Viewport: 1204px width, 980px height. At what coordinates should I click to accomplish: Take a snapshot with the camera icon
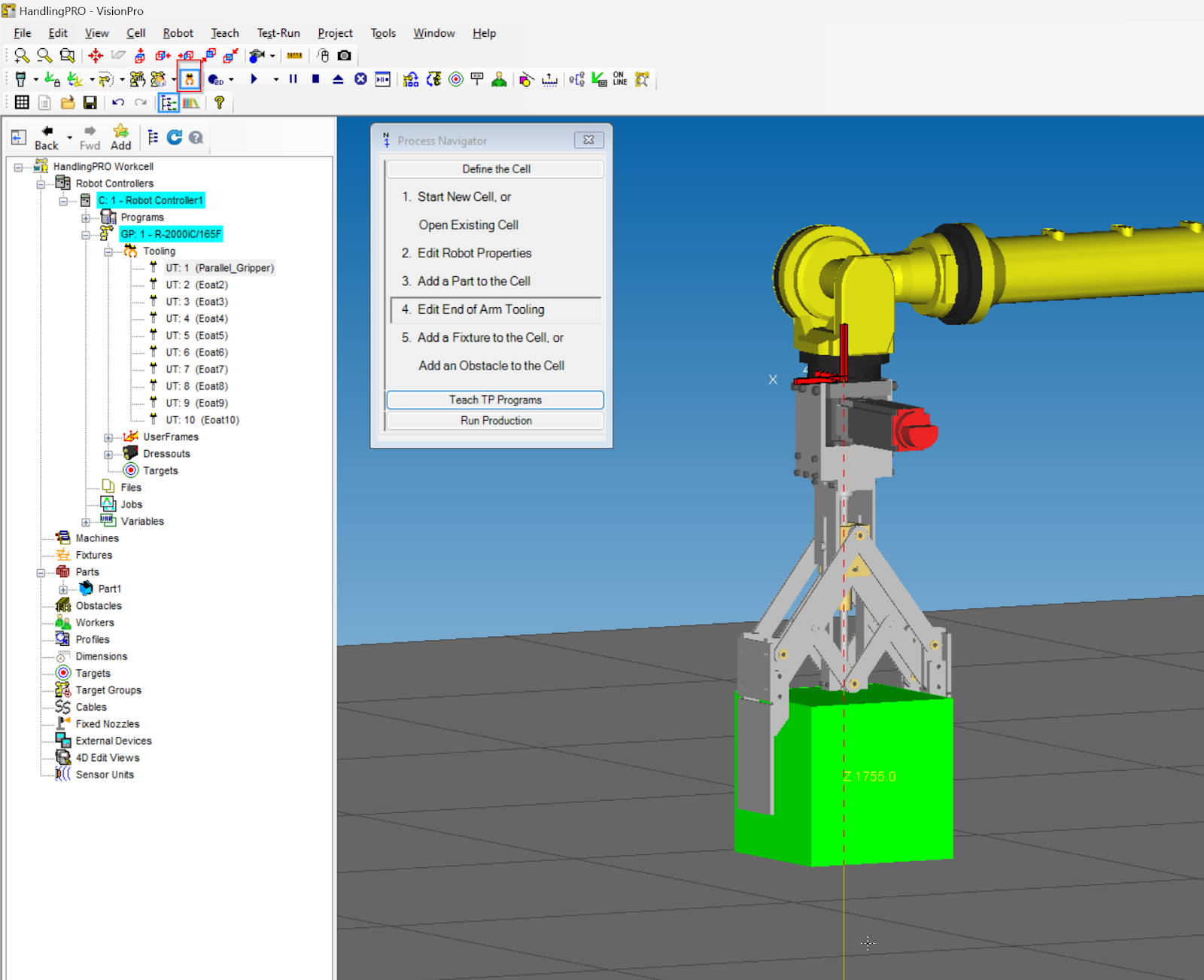(345, 56)
